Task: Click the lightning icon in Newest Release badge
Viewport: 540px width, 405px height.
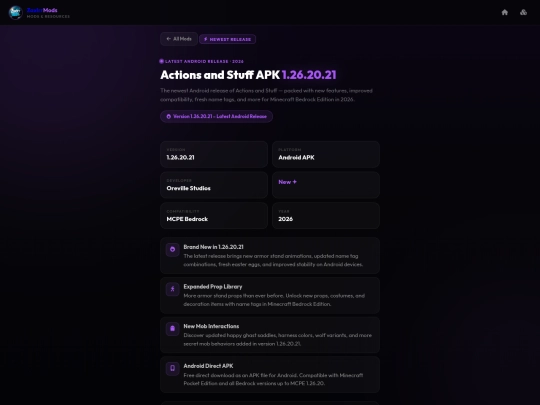Action: point(206,39)
